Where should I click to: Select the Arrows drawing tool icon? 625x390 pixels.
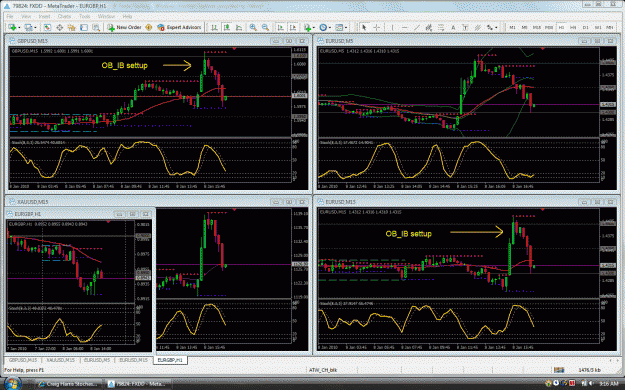click(489, 28)
